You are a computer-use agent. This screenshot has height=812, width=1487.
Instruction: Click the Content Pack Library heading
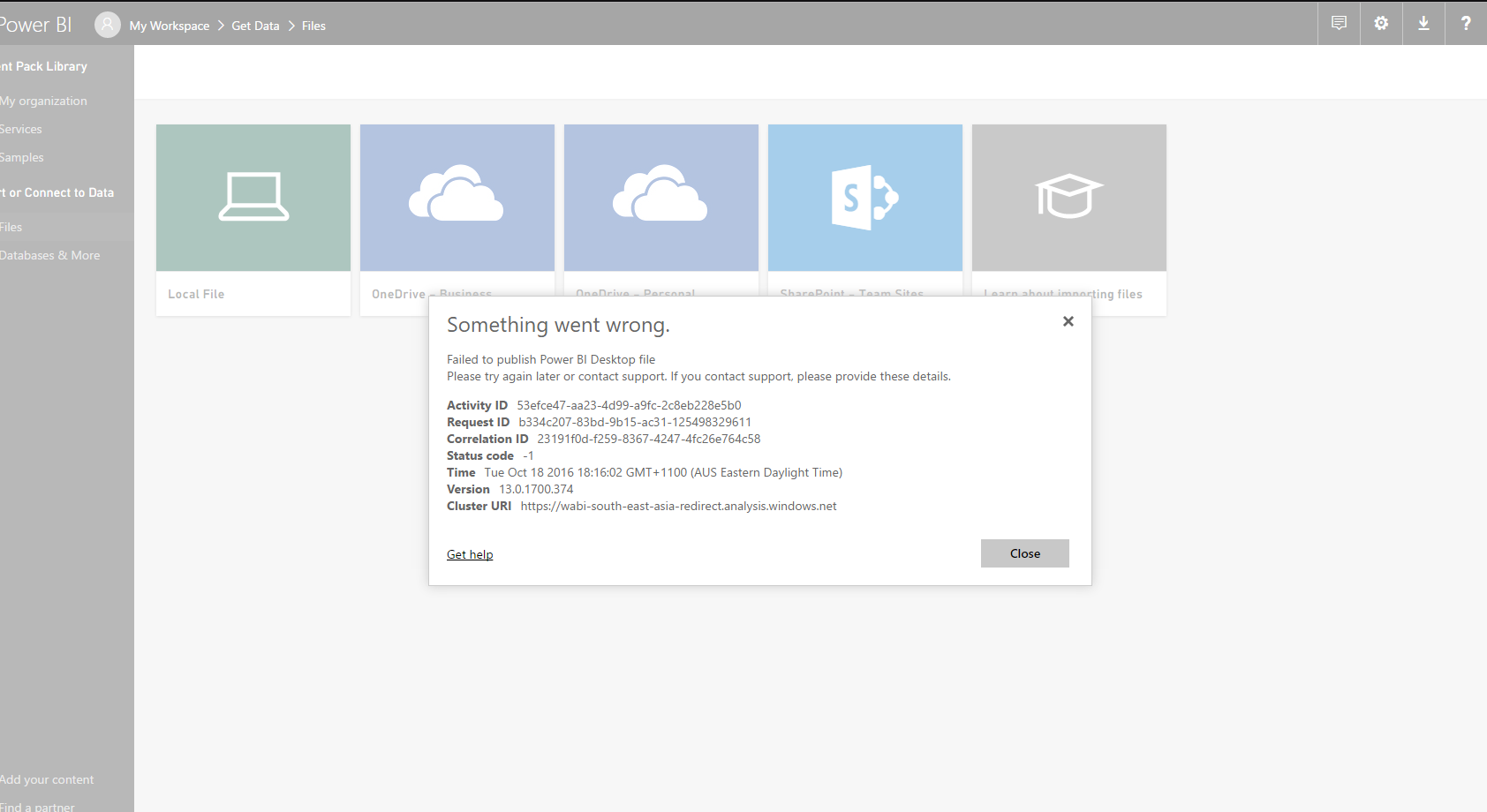coord(43,66)
